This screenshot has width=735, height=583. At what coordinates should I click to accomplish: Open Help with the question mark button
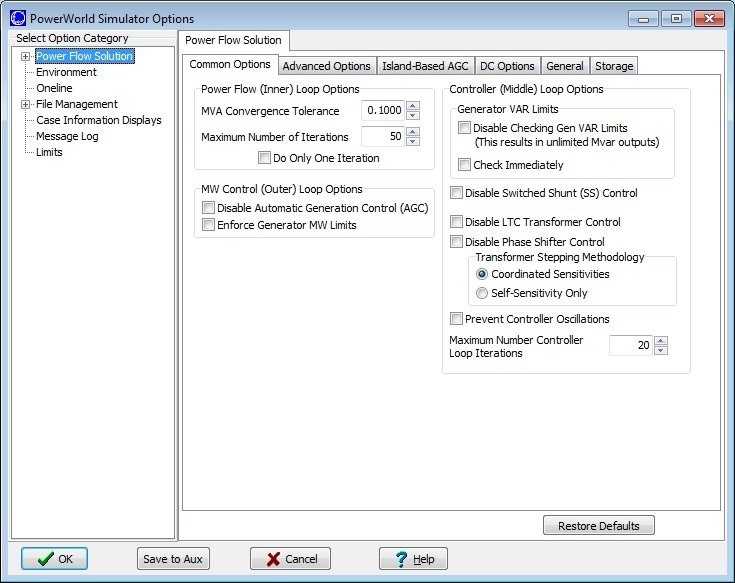tap(413, 559)
